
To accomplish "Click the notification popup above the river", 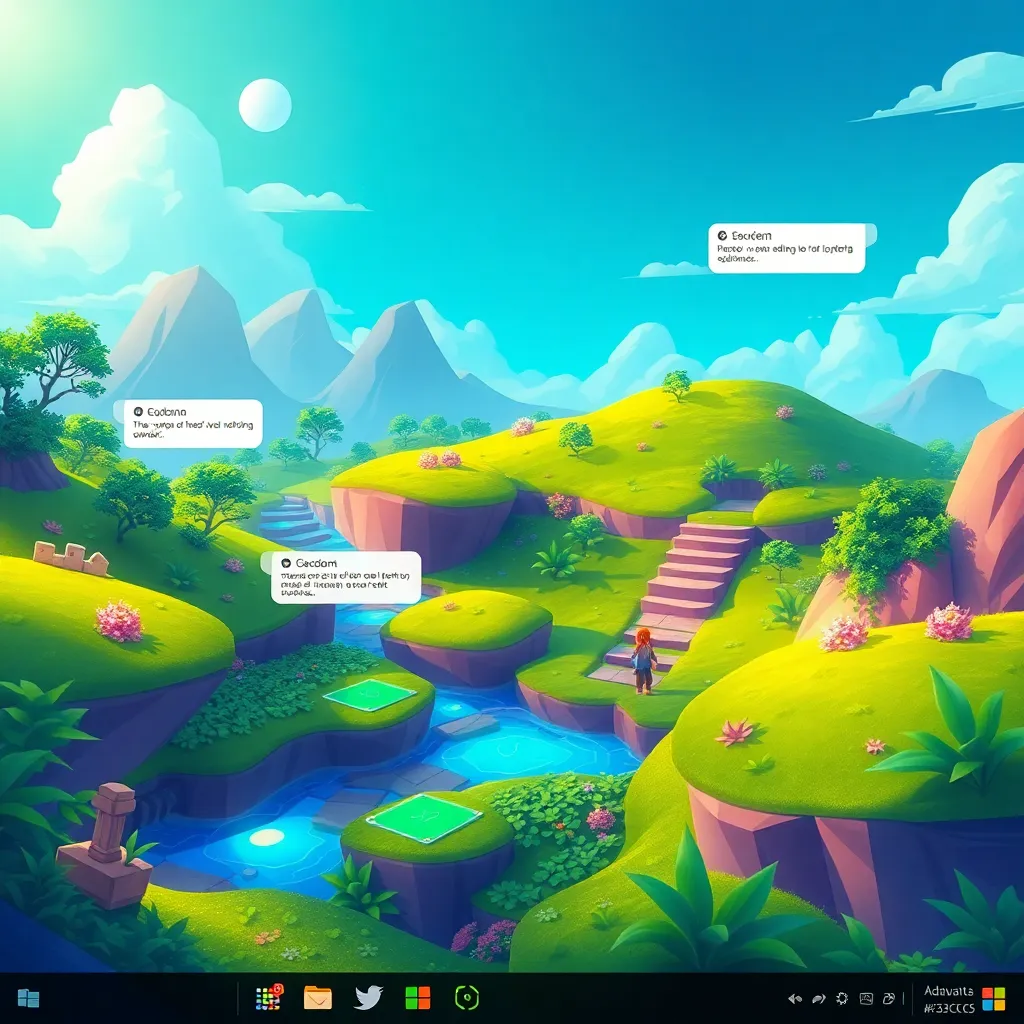I will click(x=346, y=577).
